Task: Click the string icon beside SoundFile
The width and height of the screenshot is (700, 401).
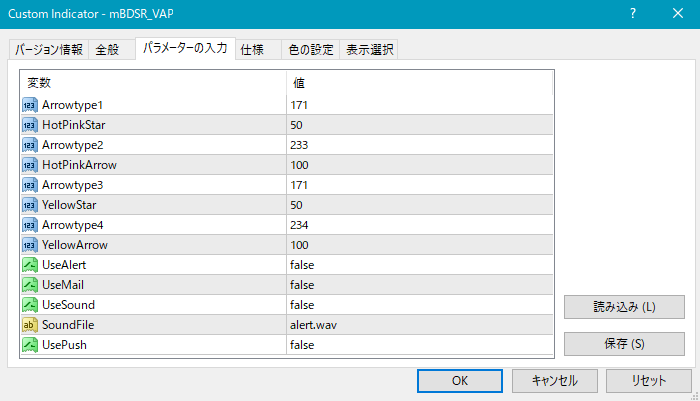Action: point(29,325)
